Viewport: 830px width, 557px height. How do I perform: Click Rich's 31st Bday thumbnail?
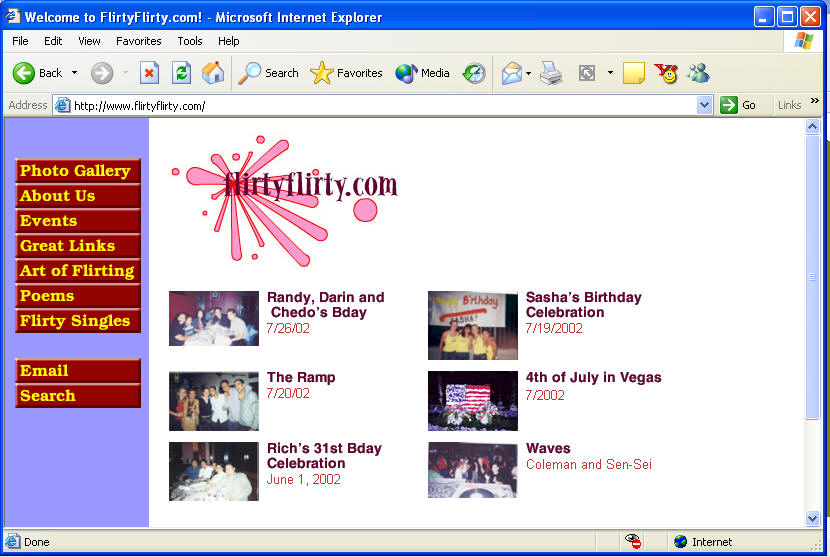(x=214, y=471)
